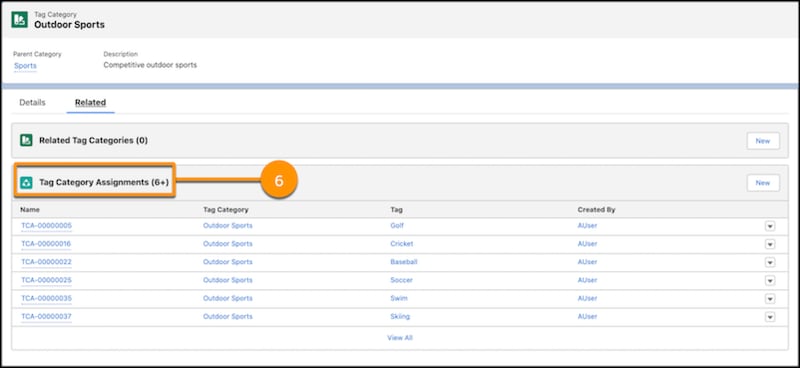
Task: Open Tag Category Assignments (6+) list
Action: (x=104, y=182)
